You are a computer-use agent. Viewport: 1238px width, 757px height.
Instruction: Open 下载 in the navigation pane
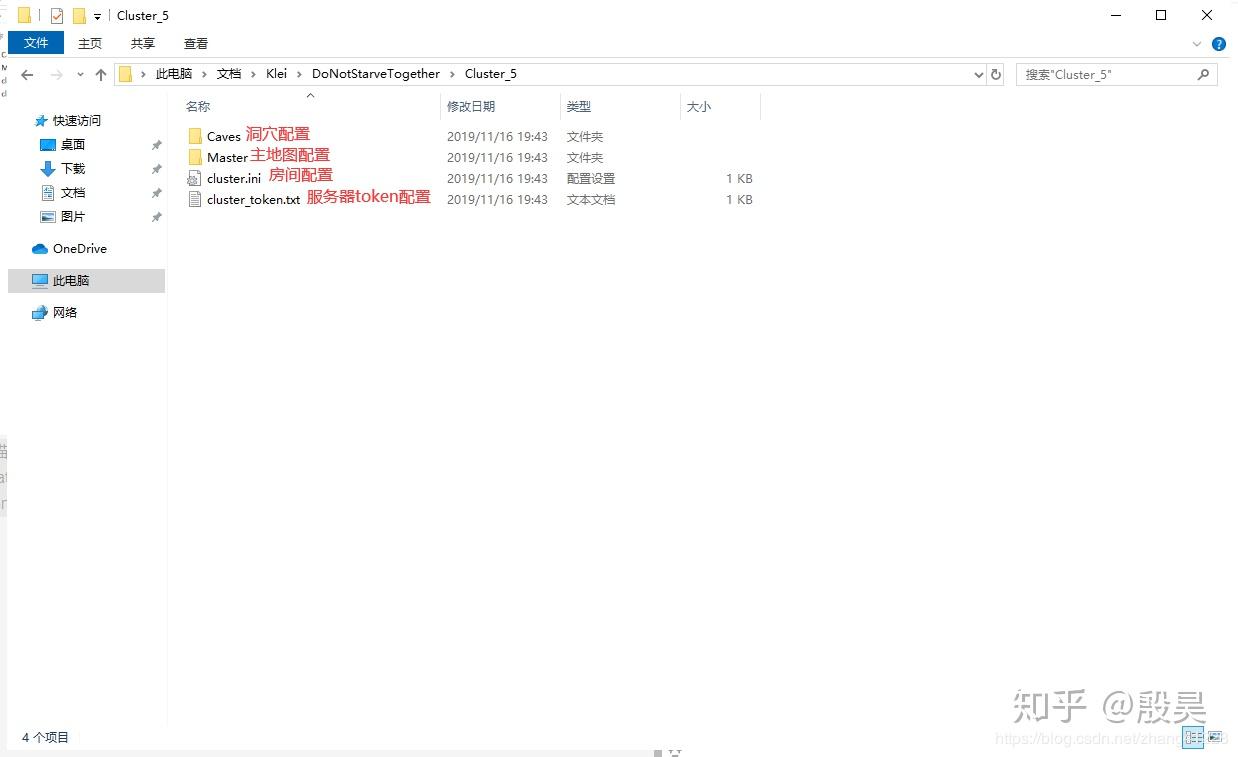(73, 168)
